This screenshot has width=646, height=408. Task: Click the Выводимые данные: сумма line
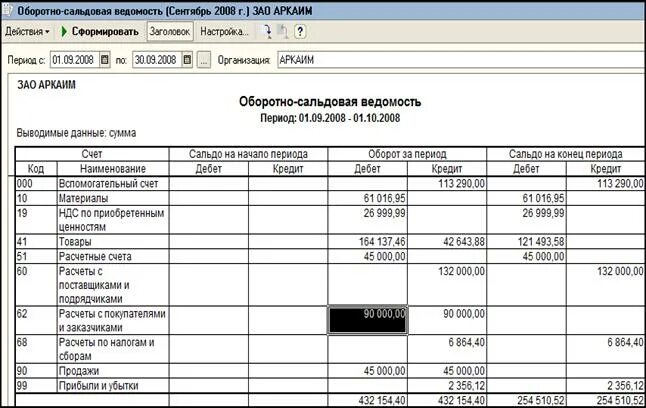(76, 133)
